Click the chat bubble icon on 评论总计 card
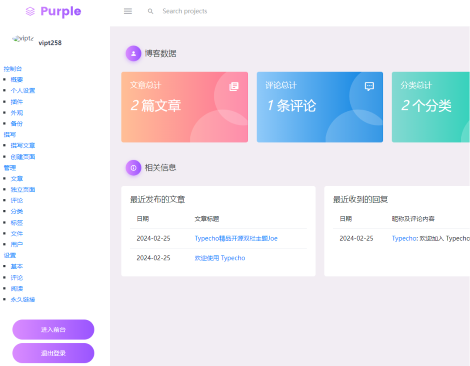Screen dimensions: 470x366 (369, 87)
